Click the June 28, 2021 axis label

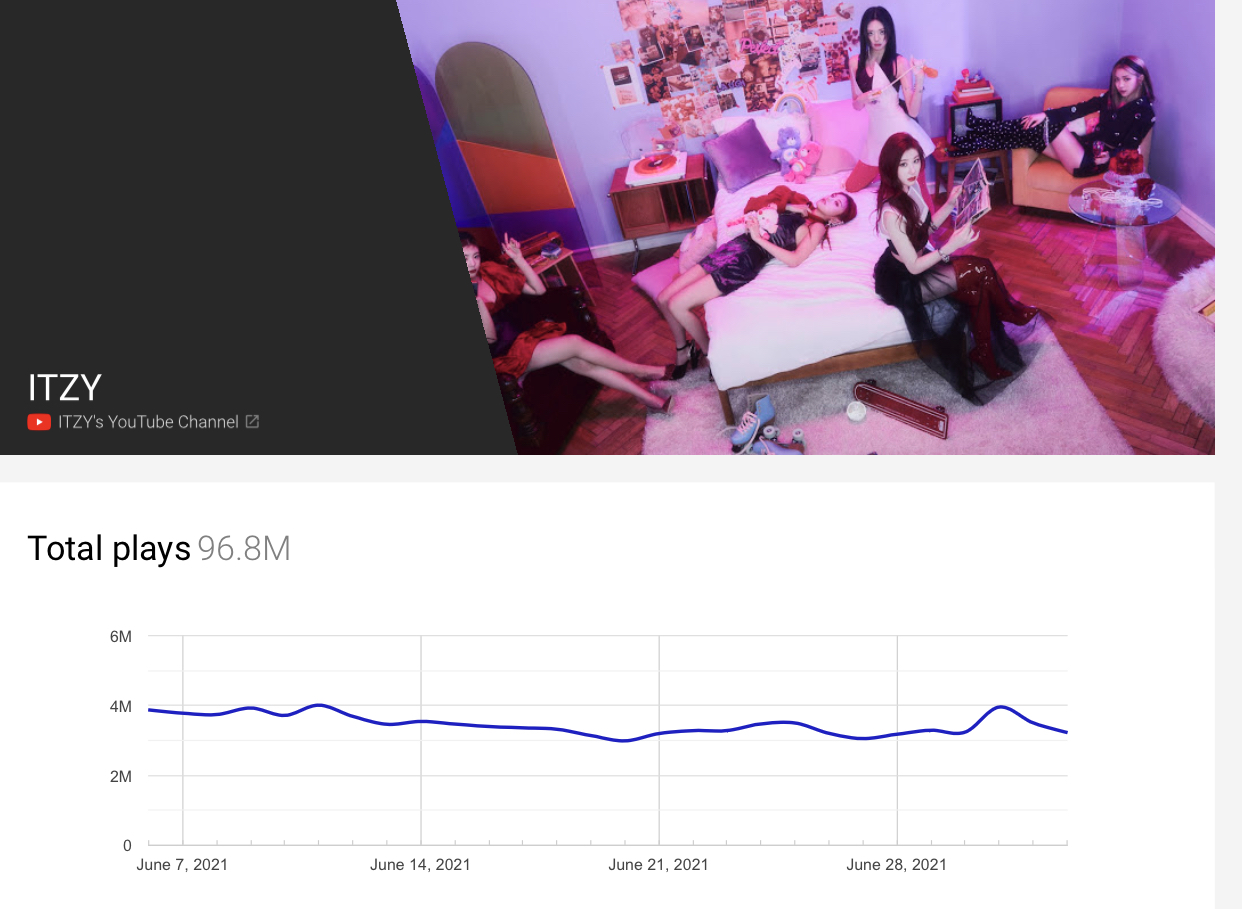pos(896,865)
